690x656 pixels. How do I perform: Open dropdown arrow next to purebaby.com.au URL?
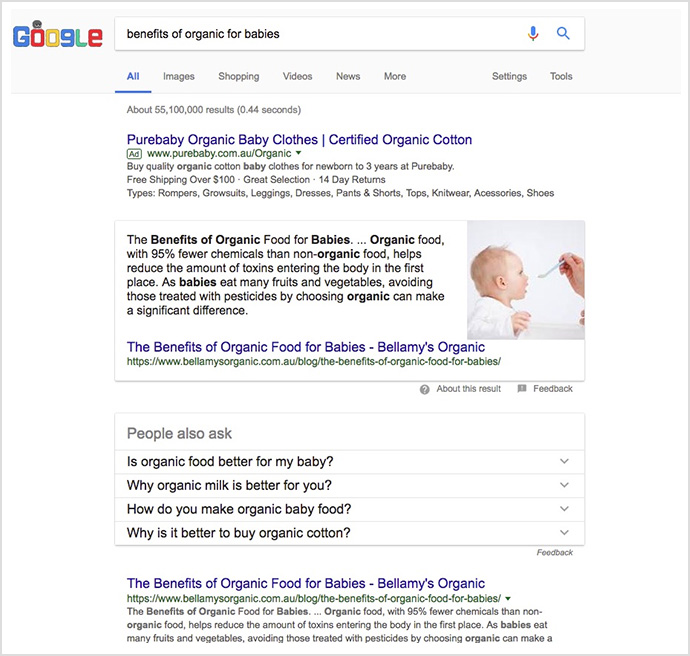[x=299, y=153]
